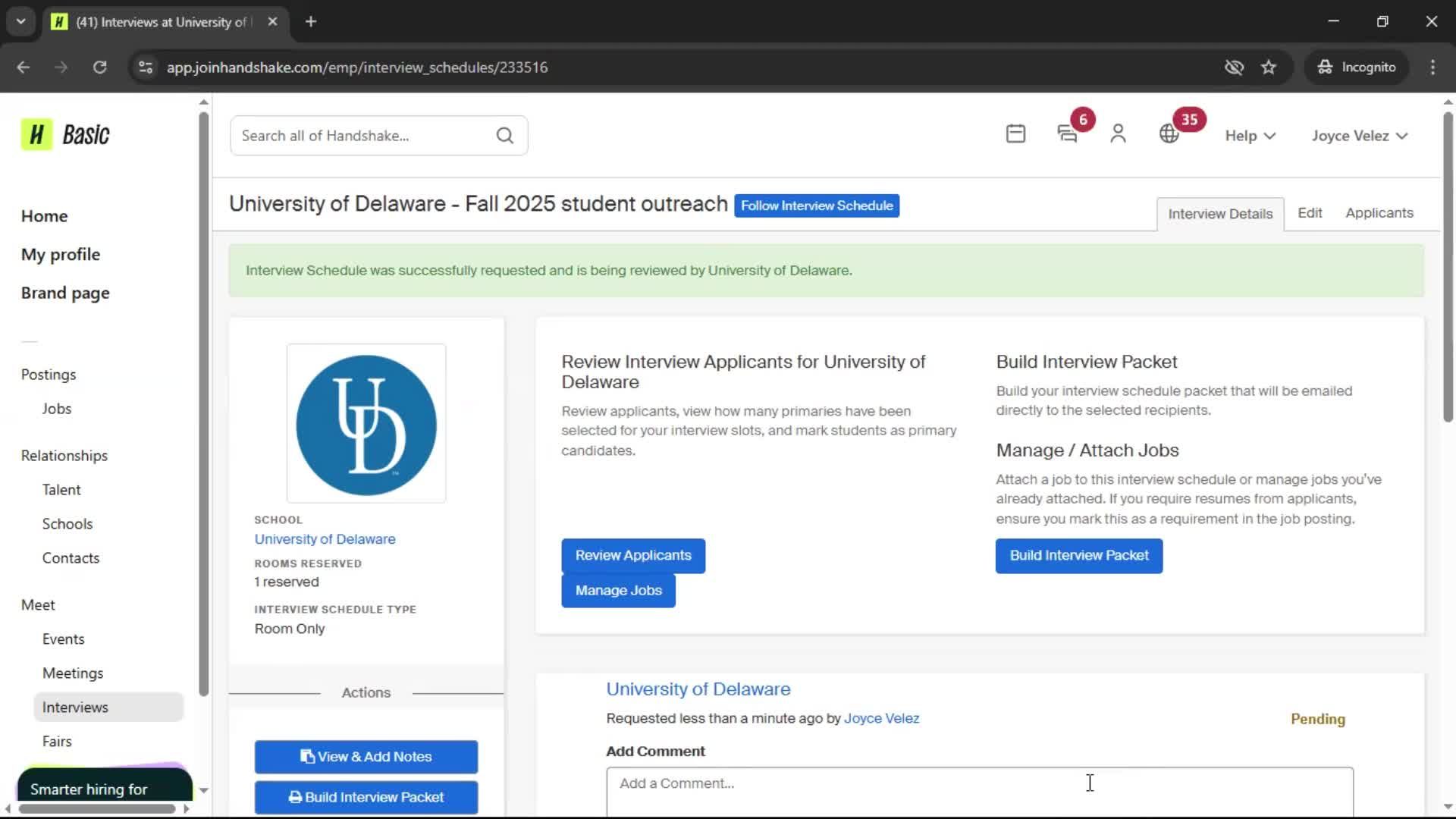Click the Pending status label
This screenshot has width=1456, height=819.
(1318, 720)
